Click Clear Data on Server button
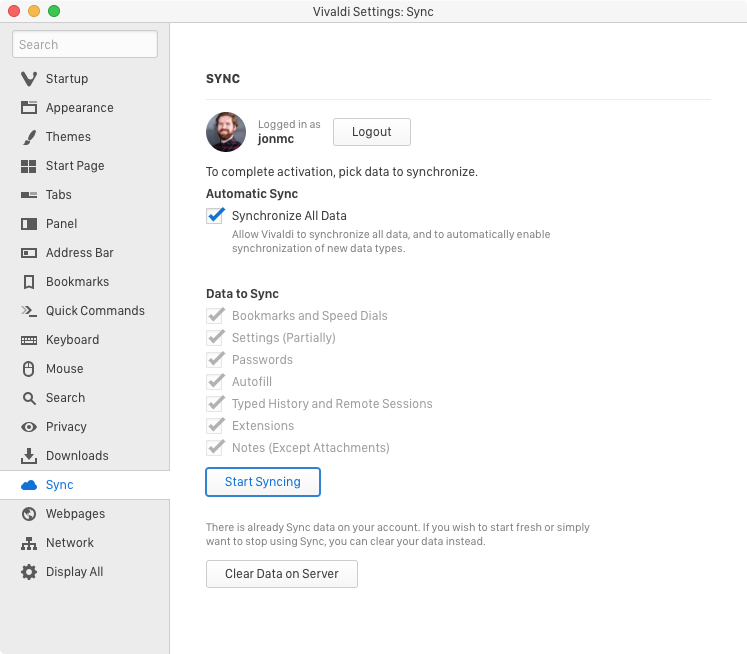Image resolution: width=747 pixels, height=654 pixels. (282, 574)
